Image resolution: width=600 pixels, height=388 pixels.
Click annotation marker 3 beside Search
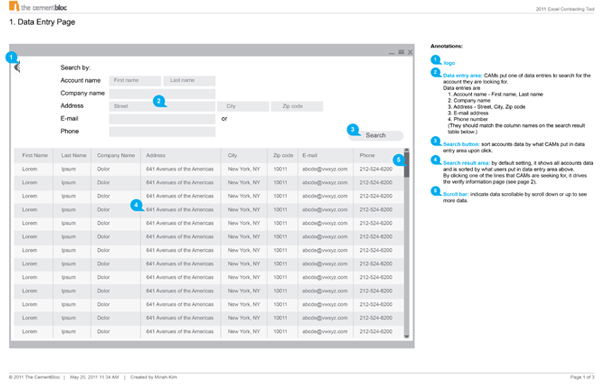point(353,130)
